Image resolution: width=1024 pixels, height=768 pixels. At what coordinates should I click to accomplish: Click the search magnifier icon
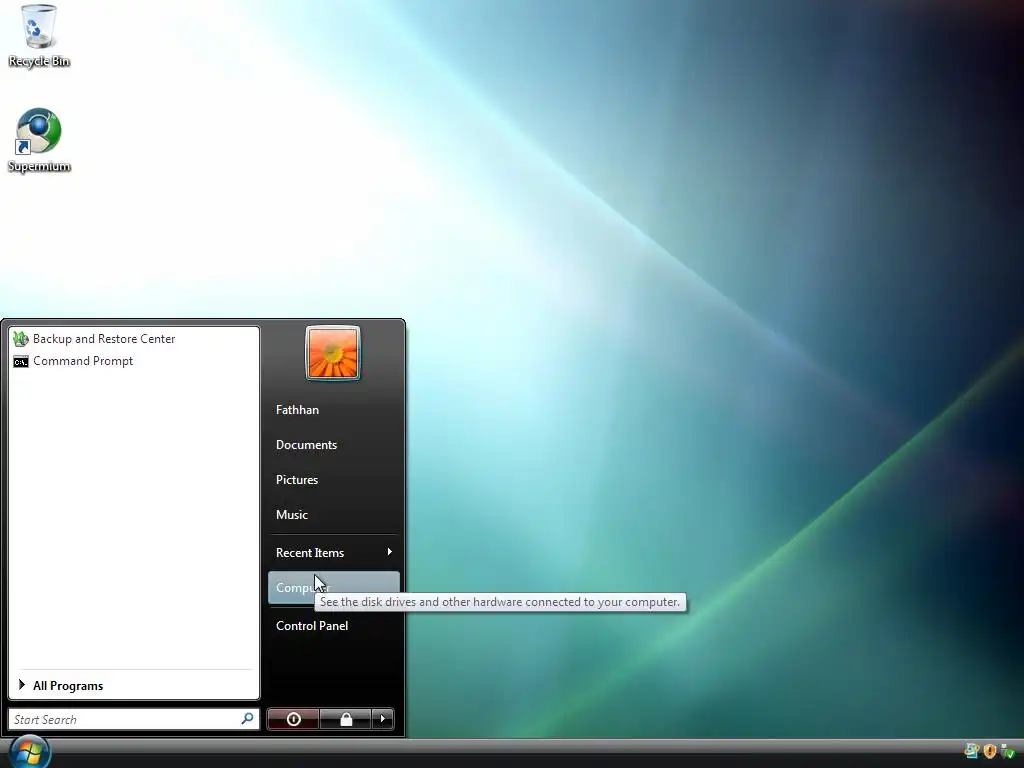point(248,719)
